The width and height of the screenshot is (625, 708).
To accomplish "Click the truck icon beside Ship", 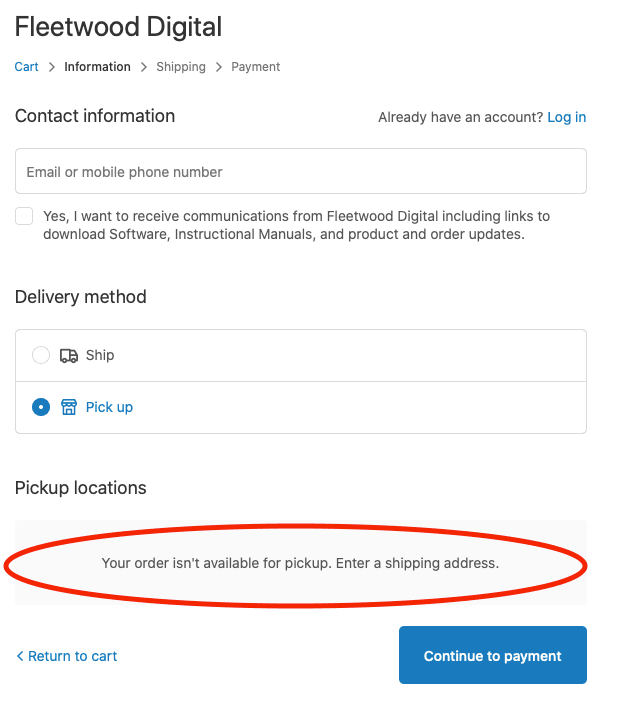I will [69, 355].
